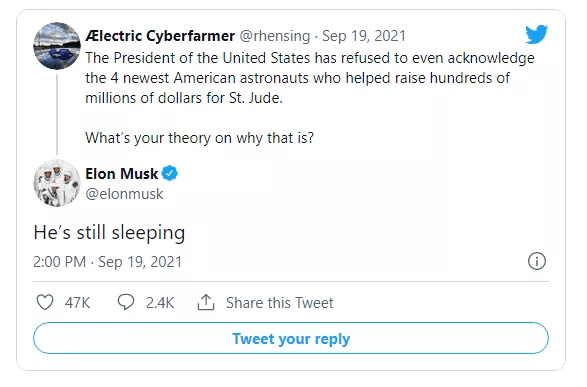Screen dimensions: 587x387
Task: Click the 2.4K replies count
Action: point(160,302)
